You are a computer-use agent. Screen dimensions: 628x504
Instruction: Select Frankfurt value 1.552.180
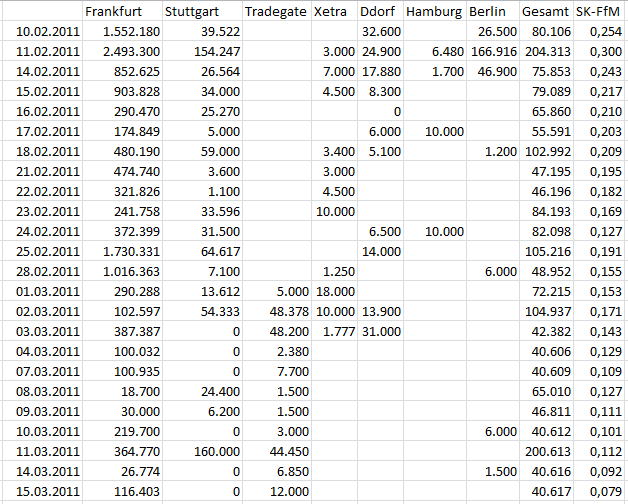point(122,31)
